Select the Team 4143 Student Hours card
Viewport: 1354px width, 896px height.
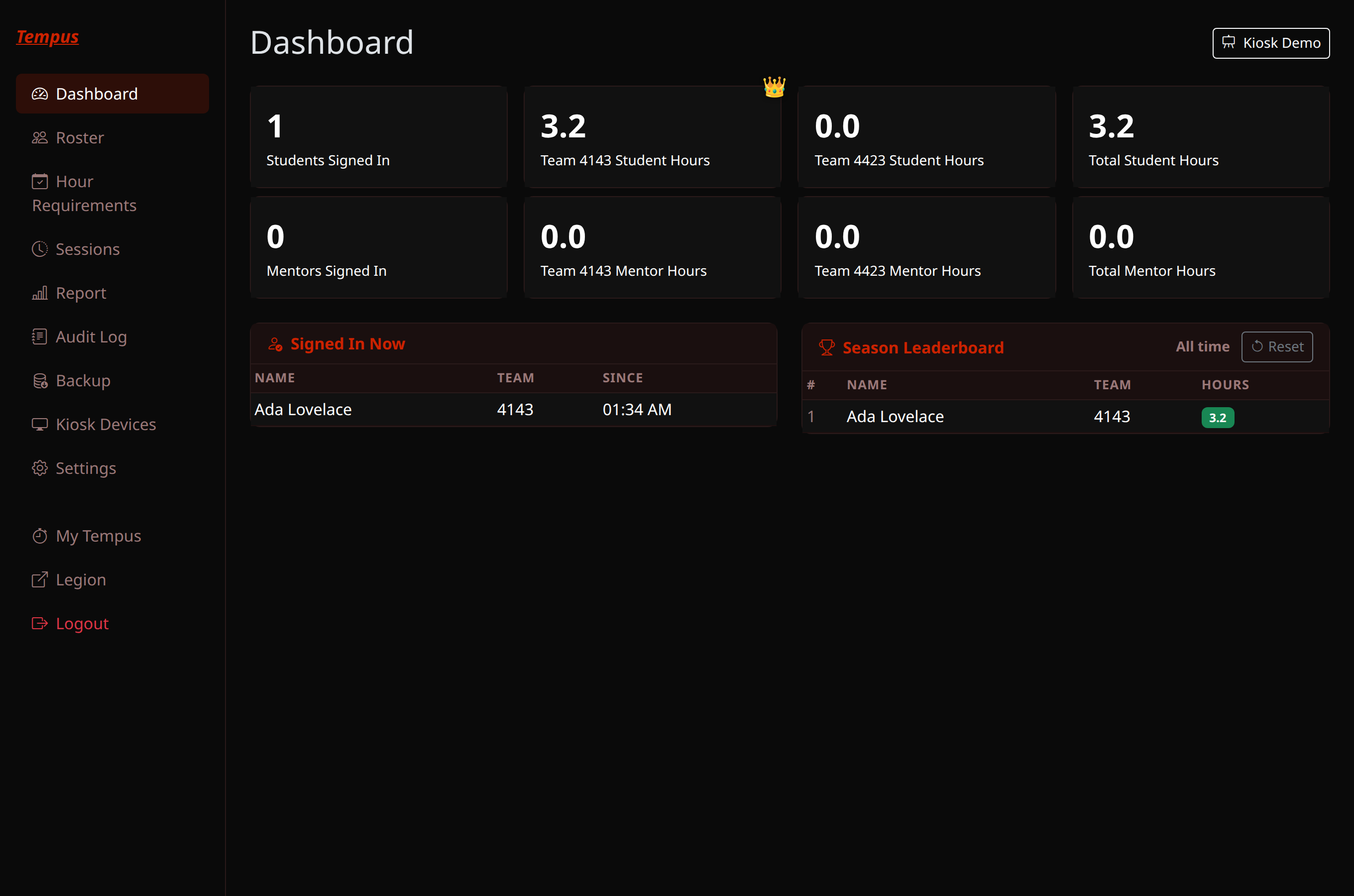tap(653, 137)
